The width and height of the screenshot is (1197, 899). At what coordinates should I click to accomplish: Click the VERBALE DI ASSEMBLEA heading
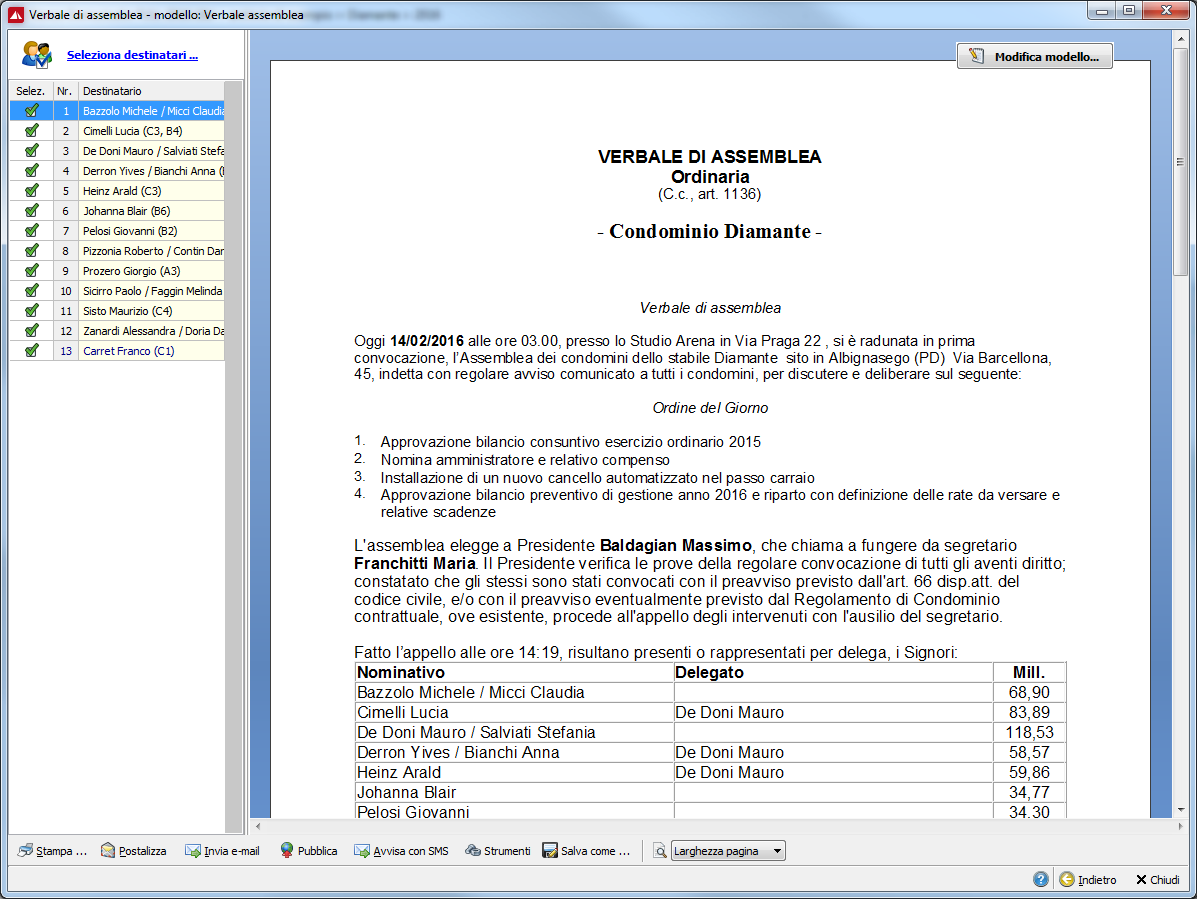pos(709,156)
